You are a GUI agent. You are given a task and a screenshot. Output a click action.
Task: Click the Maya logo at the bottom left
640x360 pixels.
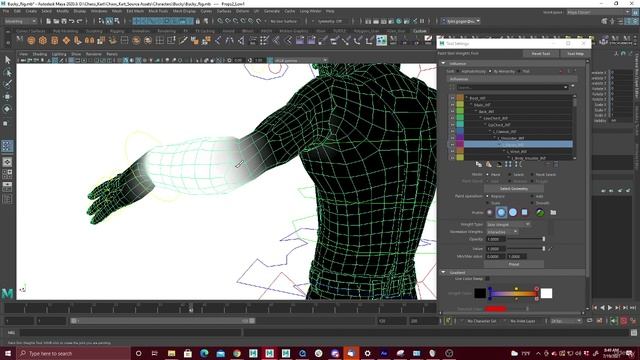7,293
